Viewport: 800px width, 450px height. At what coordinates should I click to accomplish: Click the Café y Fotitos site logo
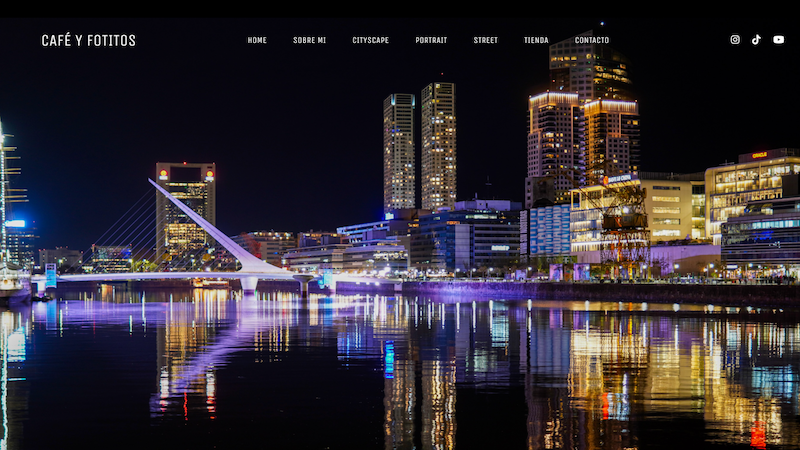(88, 40)
